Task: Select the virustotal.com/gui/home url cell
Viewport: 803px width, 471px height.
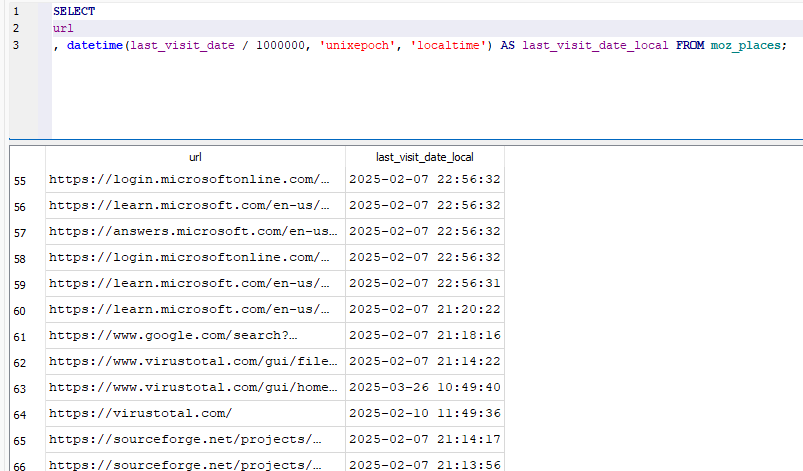Action: (x=195, y=388)
